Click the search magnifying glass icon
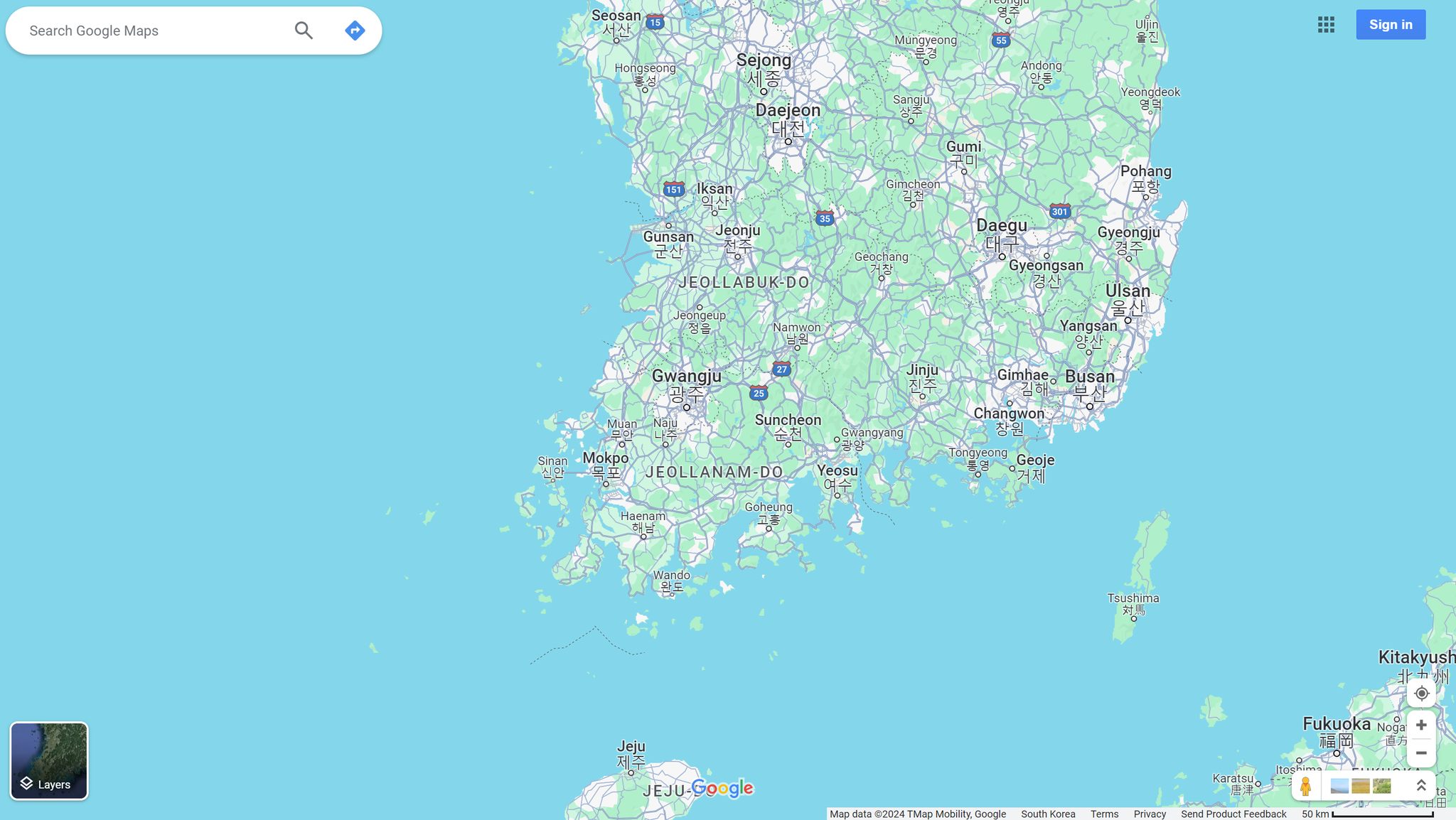 click(304, 31)
